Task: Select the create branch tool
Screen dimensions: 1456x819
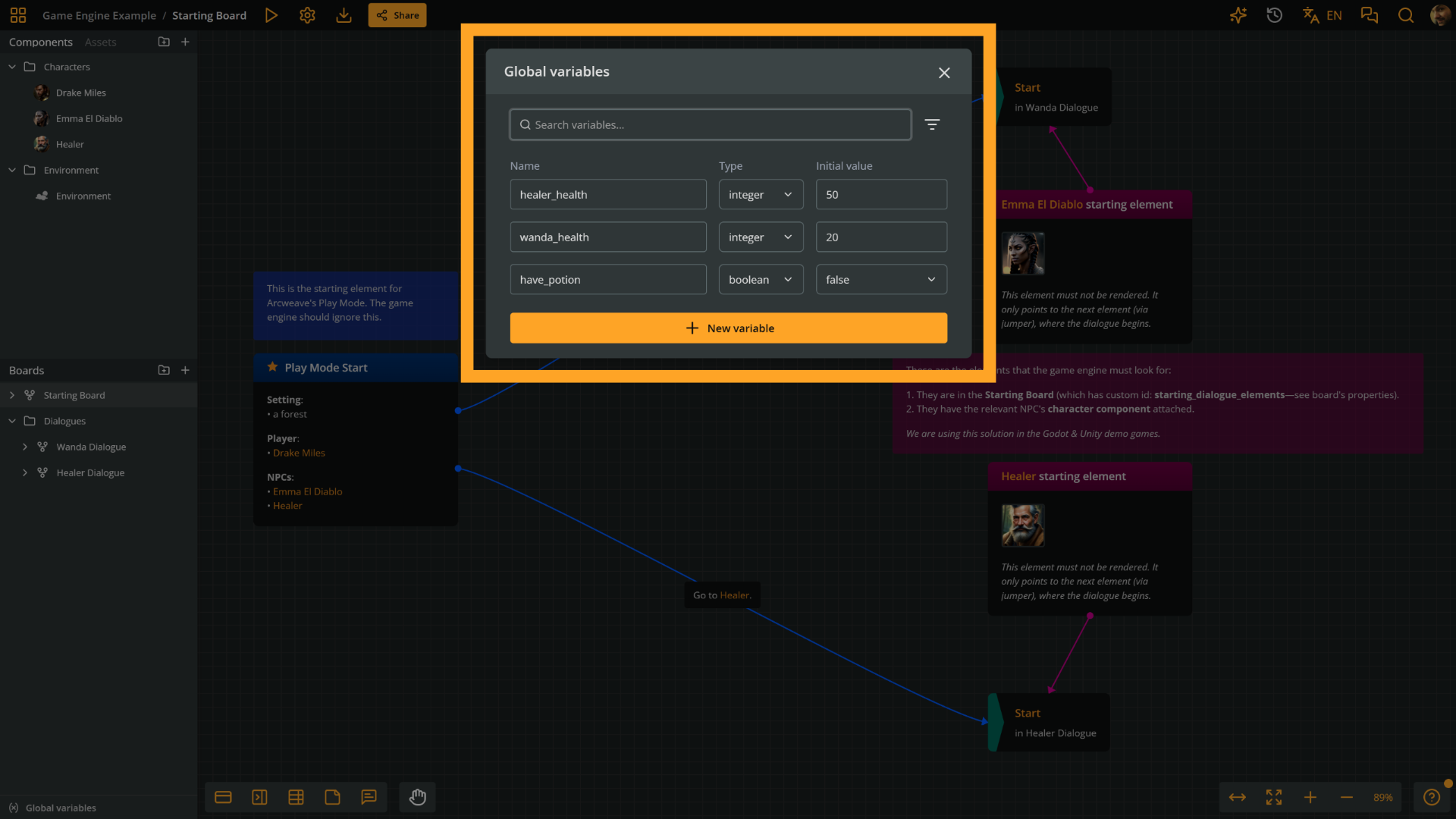Action: pos(296,797)
